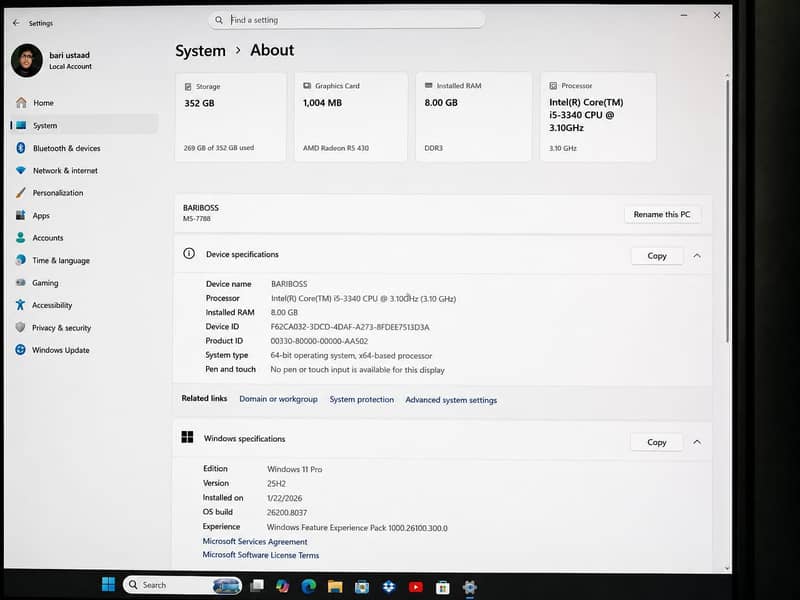Click the Version value 25H2

276,484
